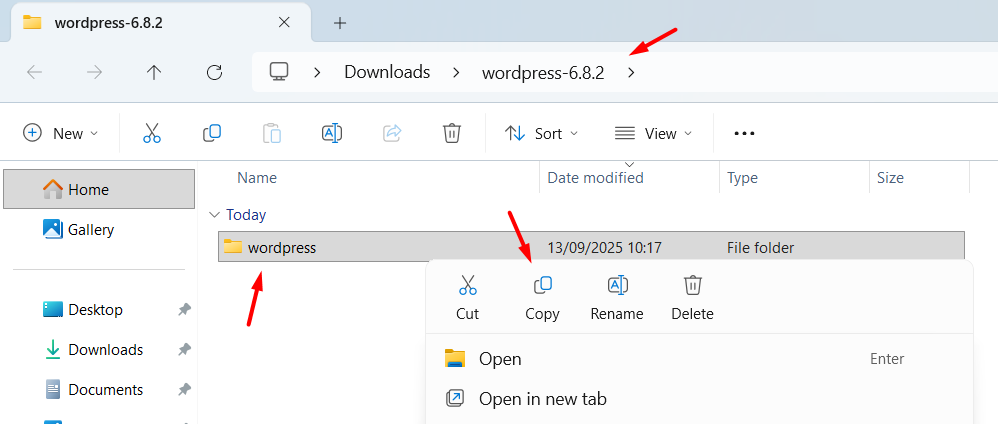This screenshot has height=424, width=998.
Task: Expand the Sort options dropdown
Action: (x=541, y=133)
